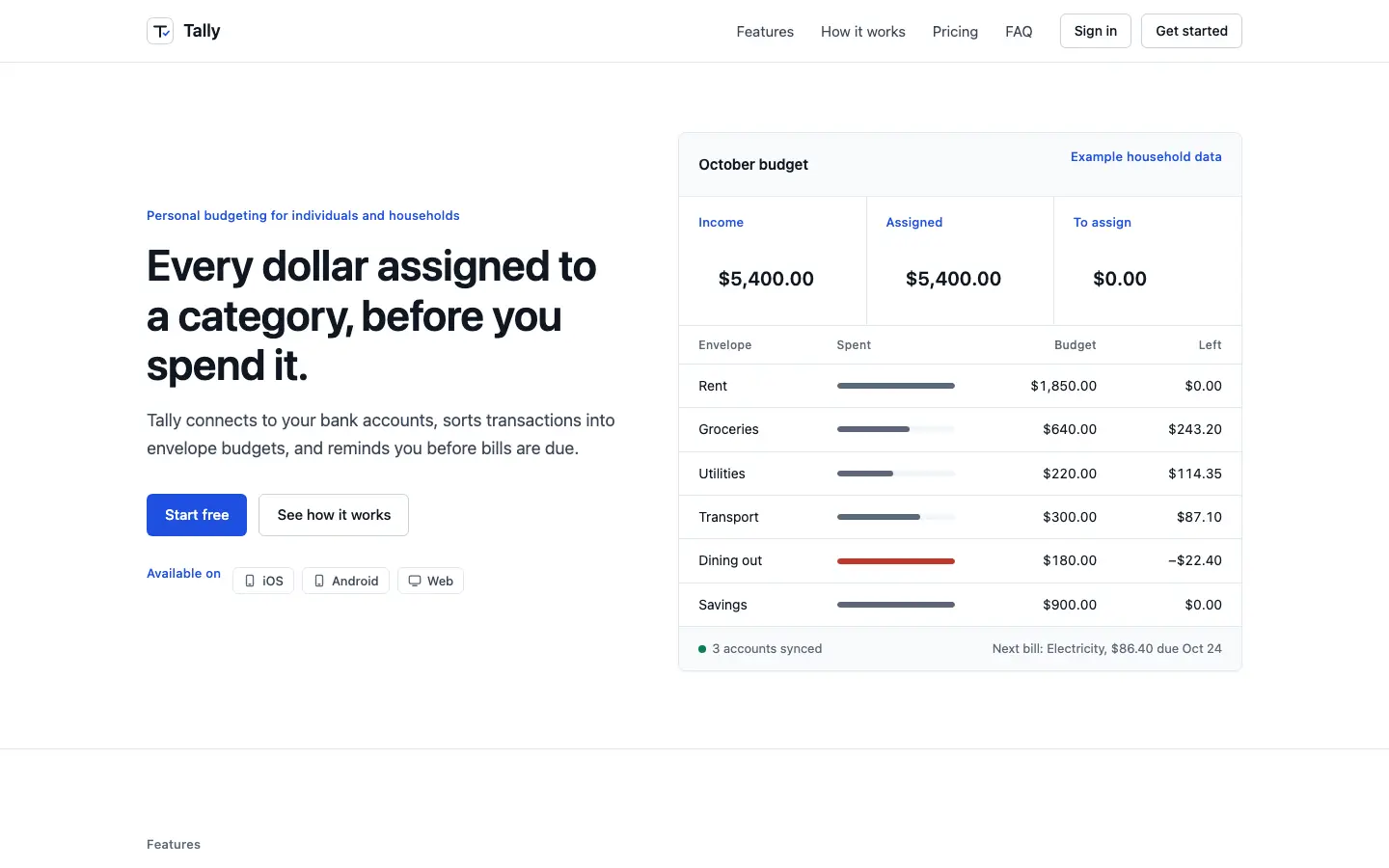
Task: Click the Features section heading below
Action: click(174, 845)
